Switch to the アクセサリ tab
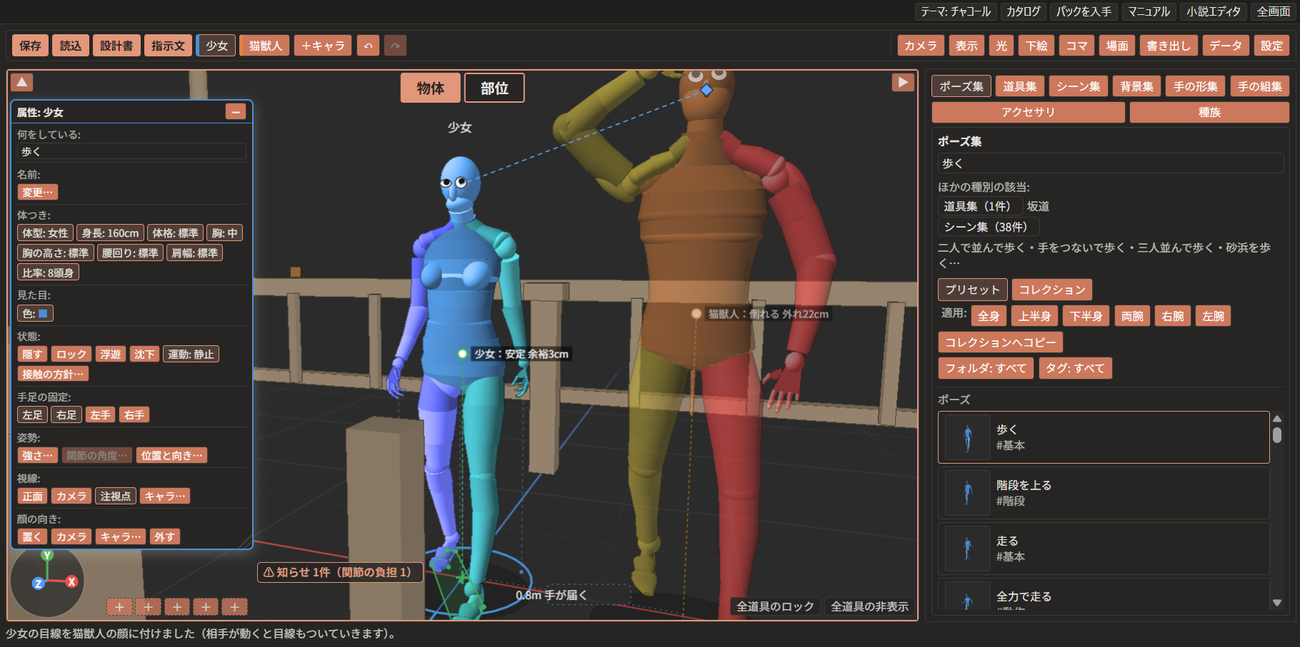1300x647 pixels. click(x=1028, y=112)
